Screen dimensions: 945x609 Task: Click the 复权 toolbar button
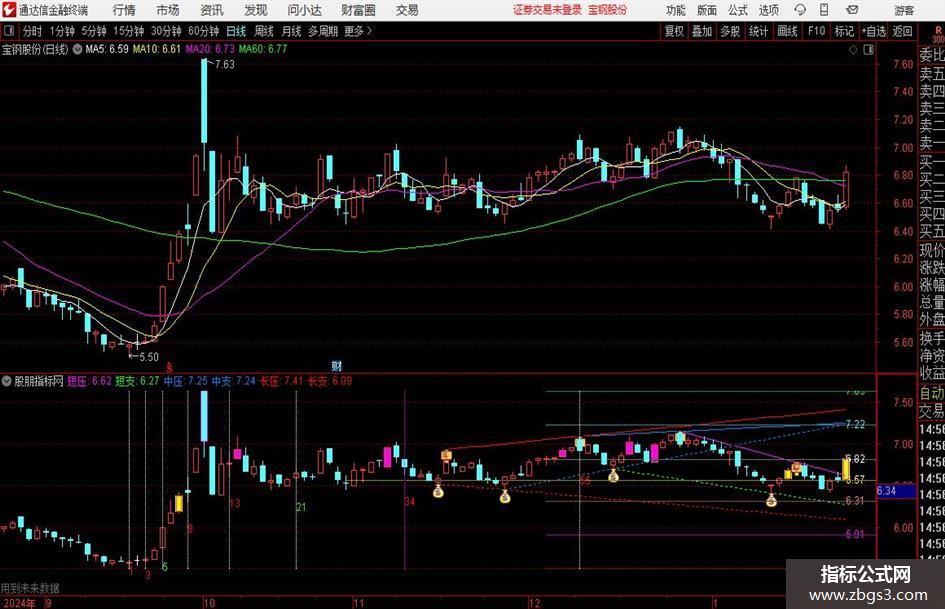(x=674, y=31)
